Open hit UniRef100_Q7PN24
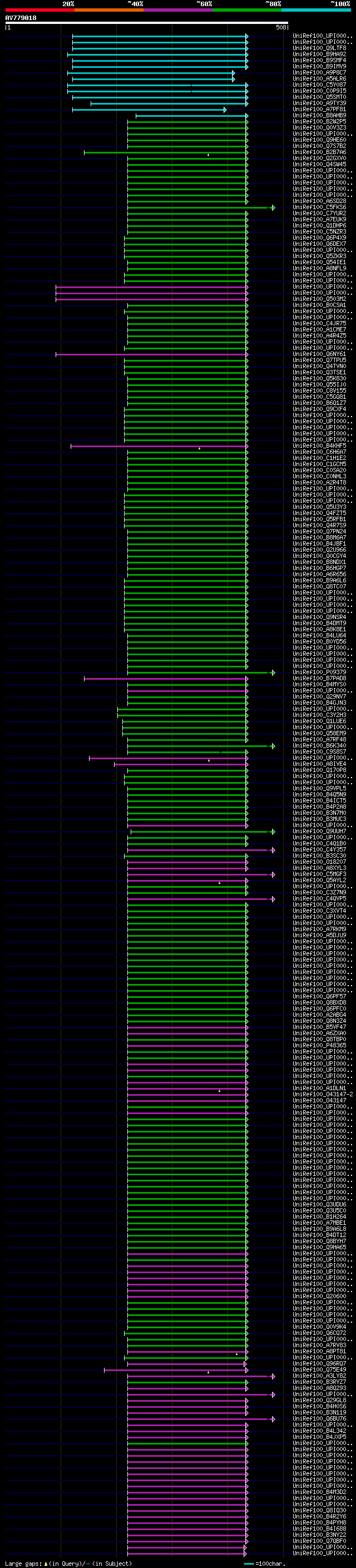Viewport: 356px width, 1568px height. click(x=319, y=532)
